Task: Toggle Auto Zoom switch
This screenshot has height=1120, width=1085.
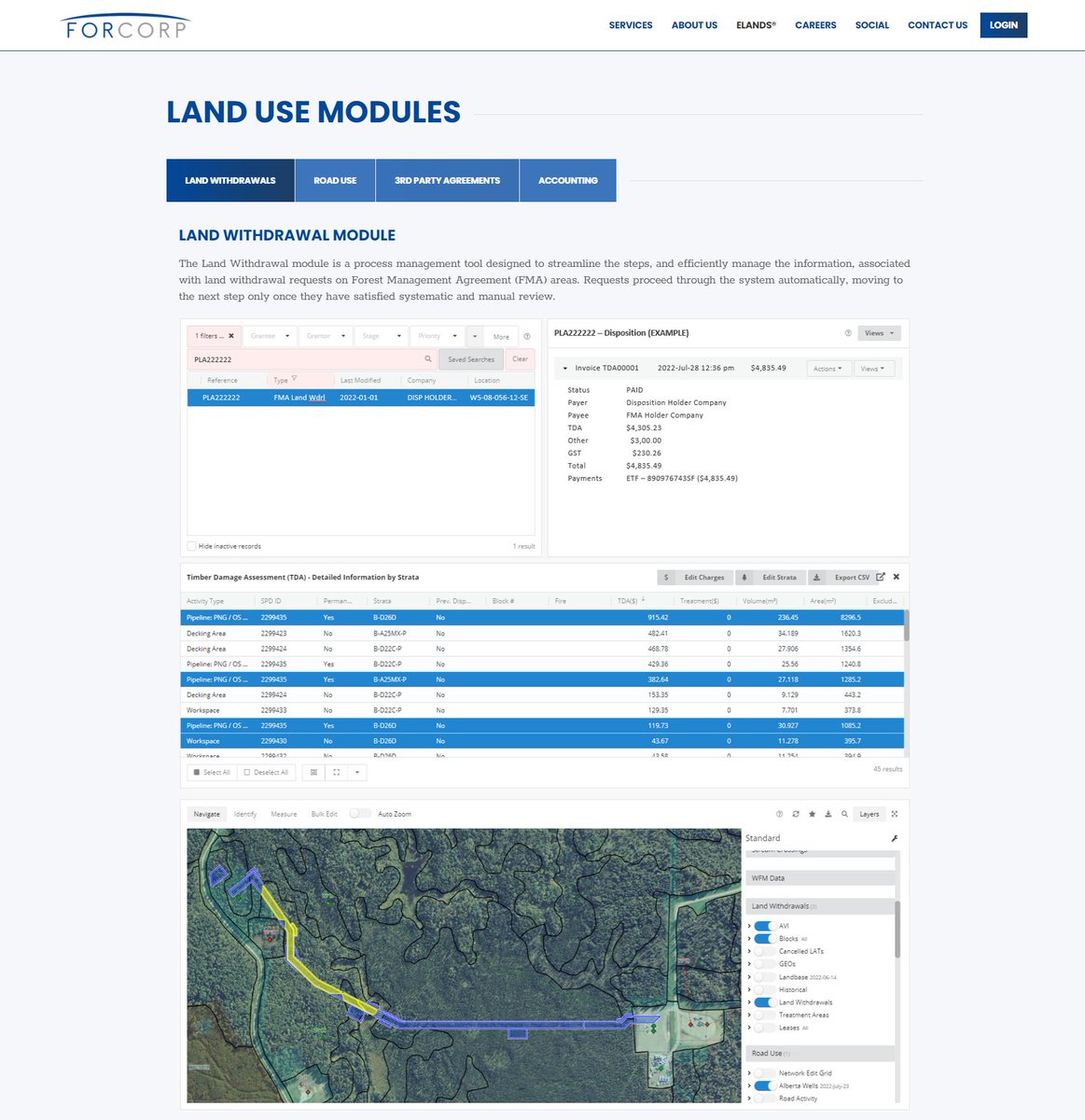Action: click(360, 814)
